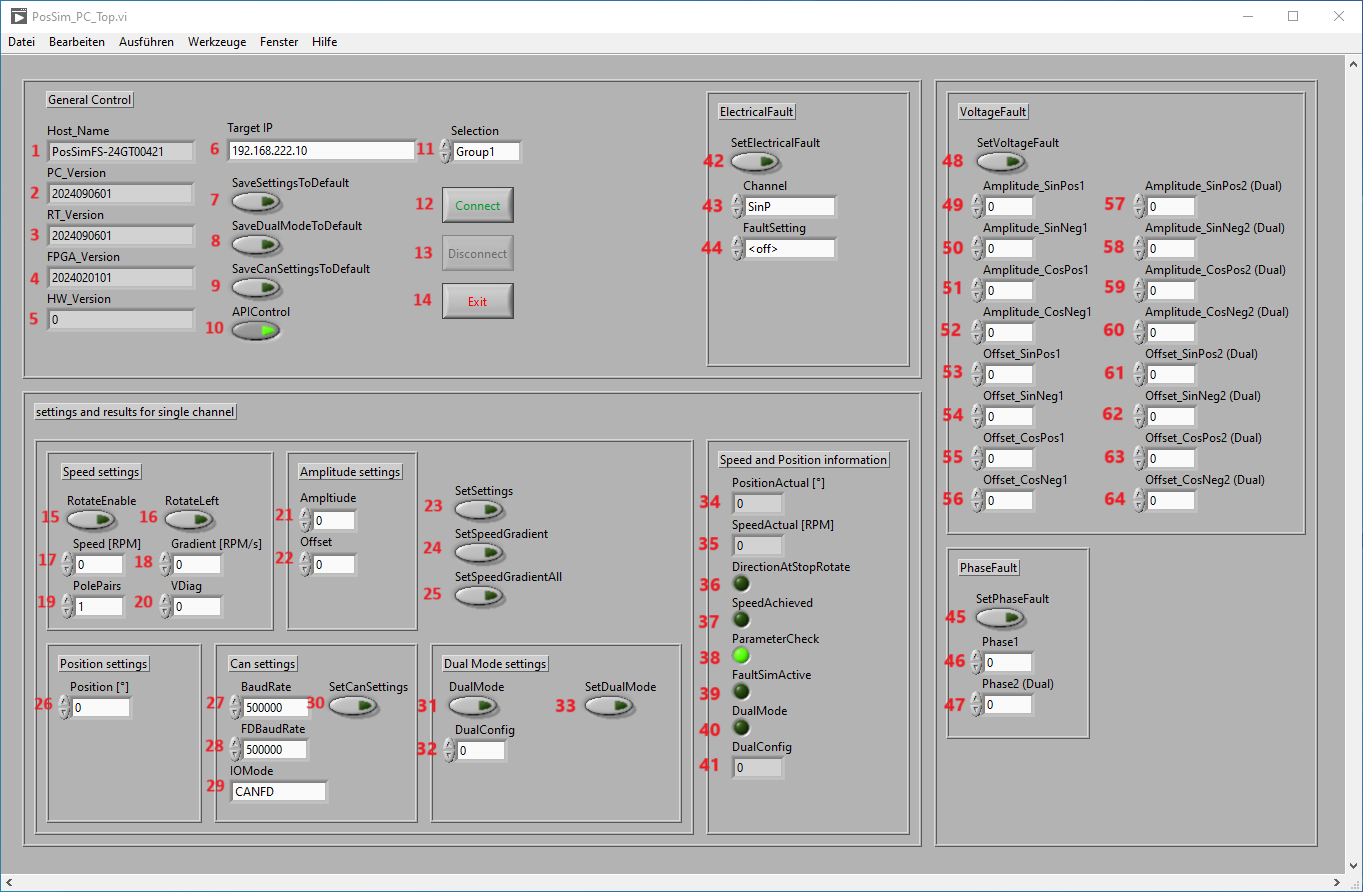Open the Ausführen menu
This screenshot has height=892, width=1363.
tap(146, 42)
